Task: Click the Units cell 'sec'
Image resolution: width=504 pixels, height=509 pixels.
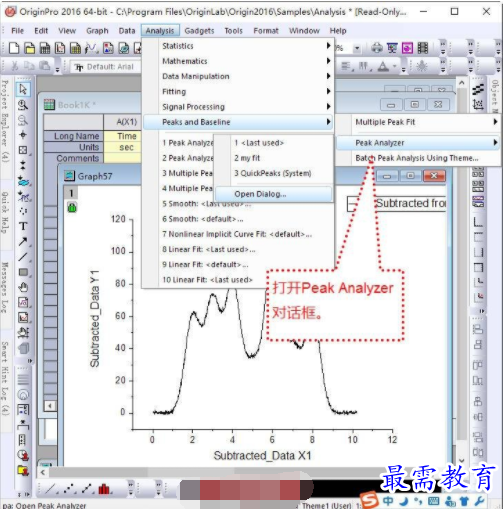Action: coord(123,147)
